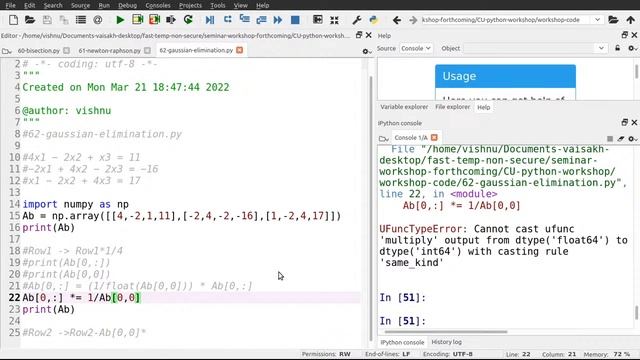This screenshot has height=360, width=640.
Task: Click the IPython console horizontal scrollbar
Action: click(446, 332)
